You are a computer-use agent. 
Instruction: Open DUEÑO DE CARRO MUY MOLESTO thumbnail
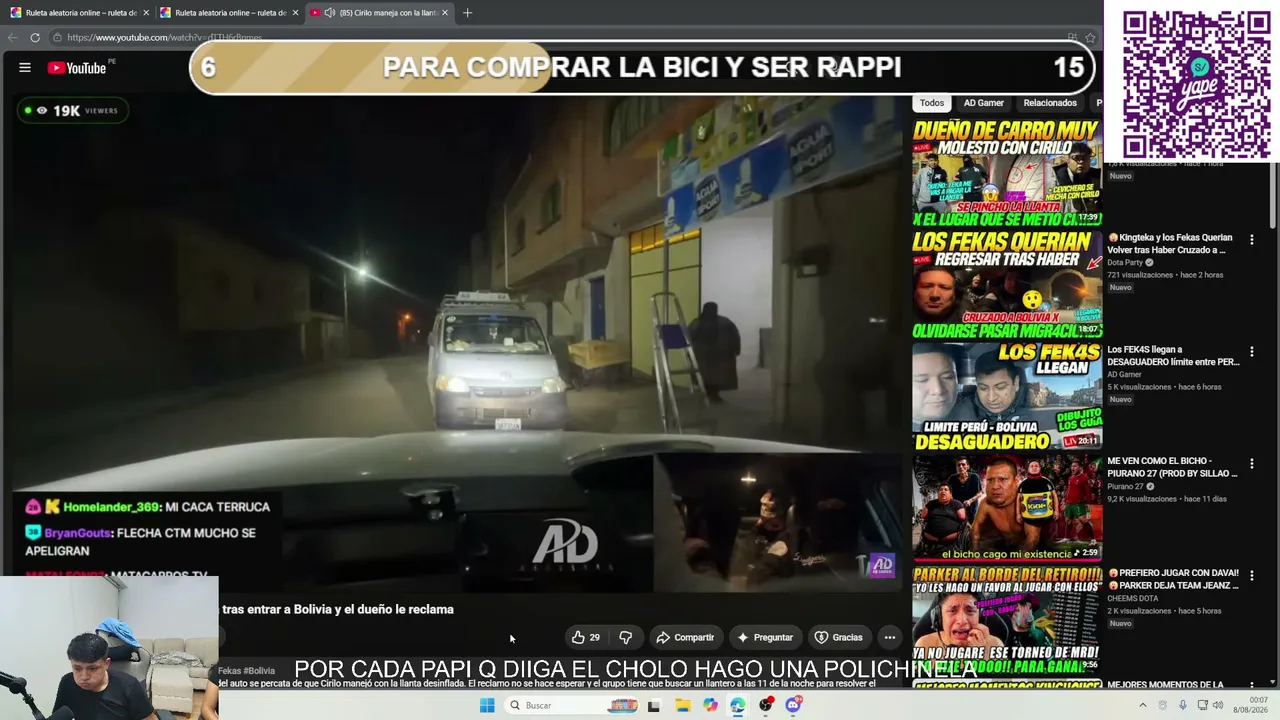click(x=1007, y=172)
